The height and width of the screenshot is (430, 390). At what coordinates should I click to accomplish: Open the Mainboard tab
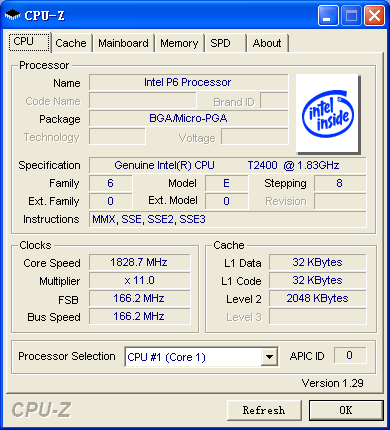point(123,43)
